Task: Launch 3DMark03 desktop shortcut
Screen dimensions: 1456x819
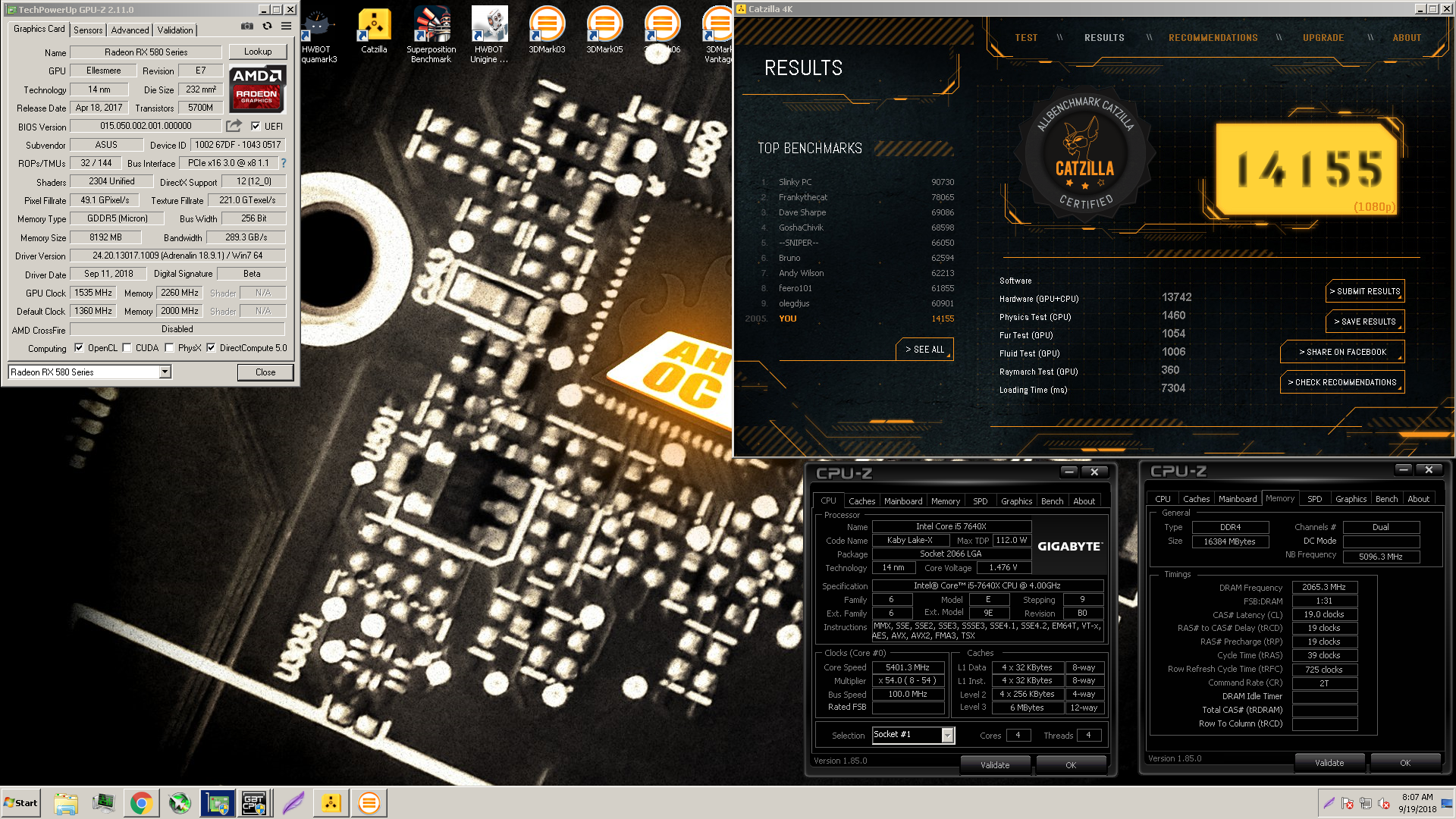Action: 547,30
